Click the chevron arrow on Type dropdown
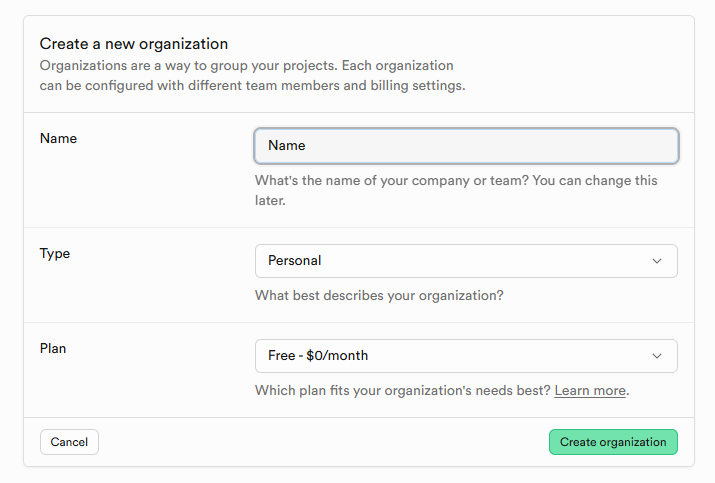Viewport: 715px width, 483px height. 657,261
